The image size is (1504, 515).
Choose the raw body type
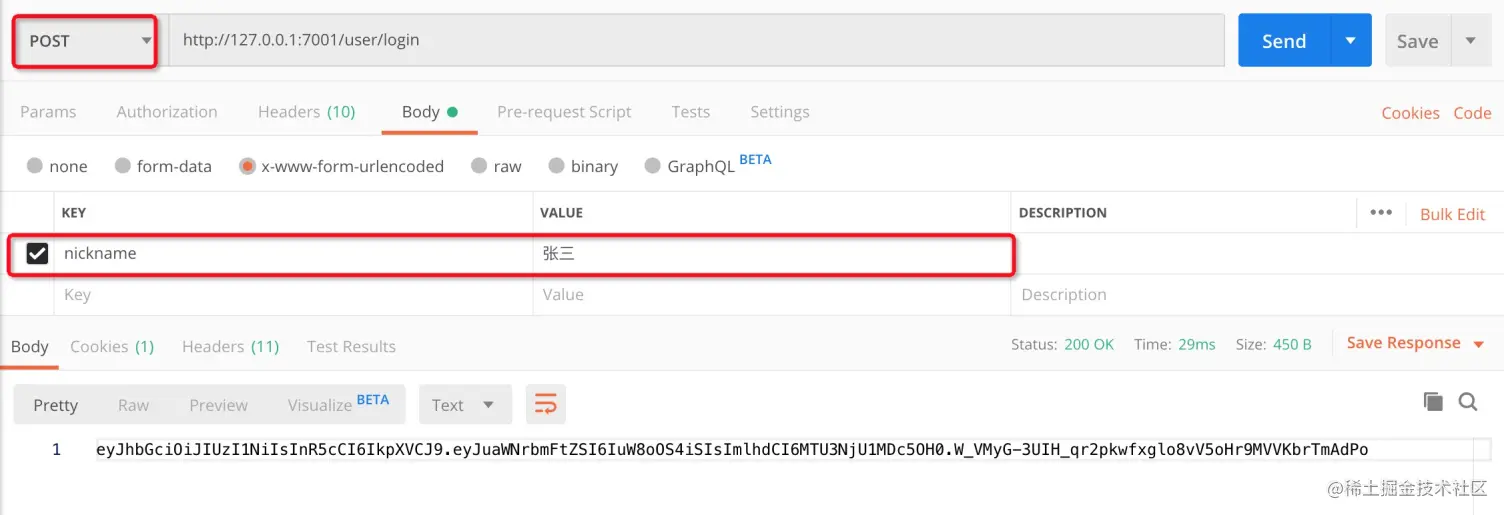tap(480, 166)
